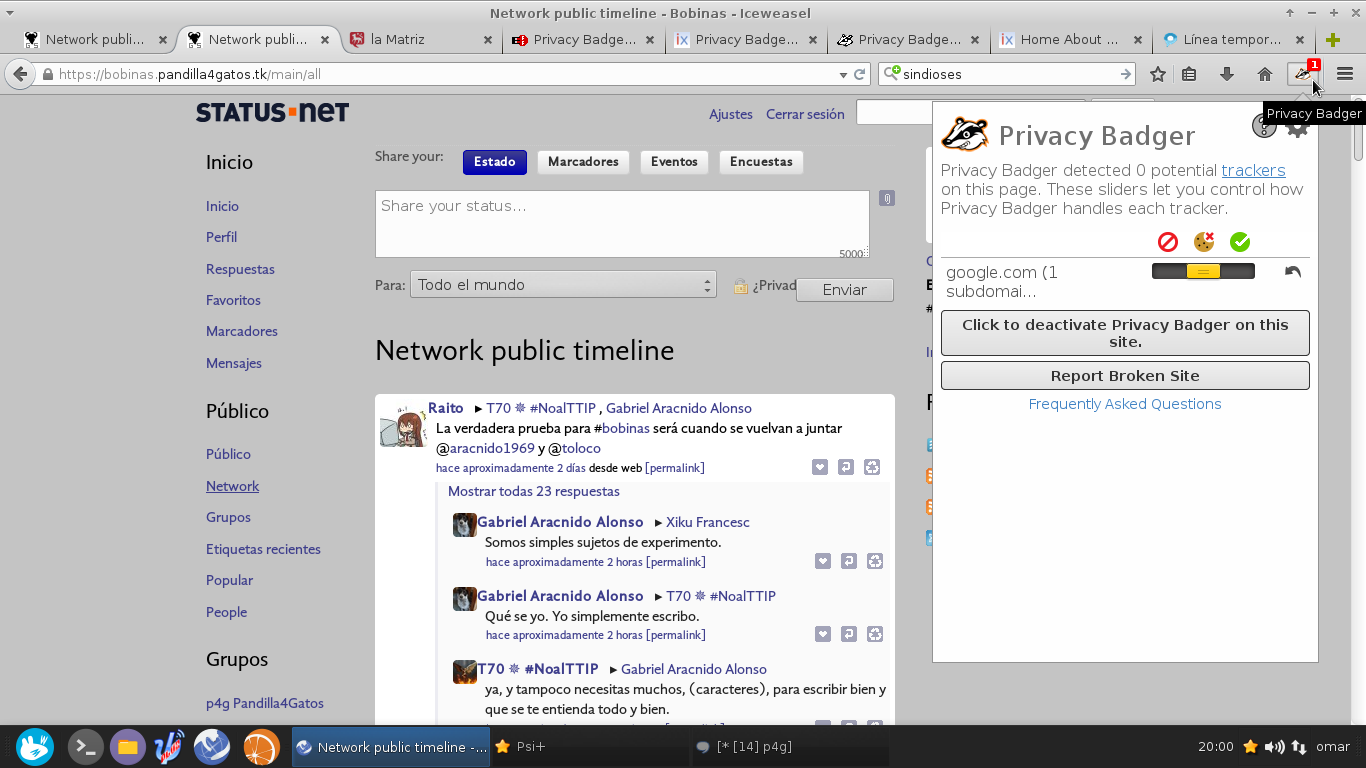
Task: Click the red block tracker icon
Action: [x=1168, y=242]
